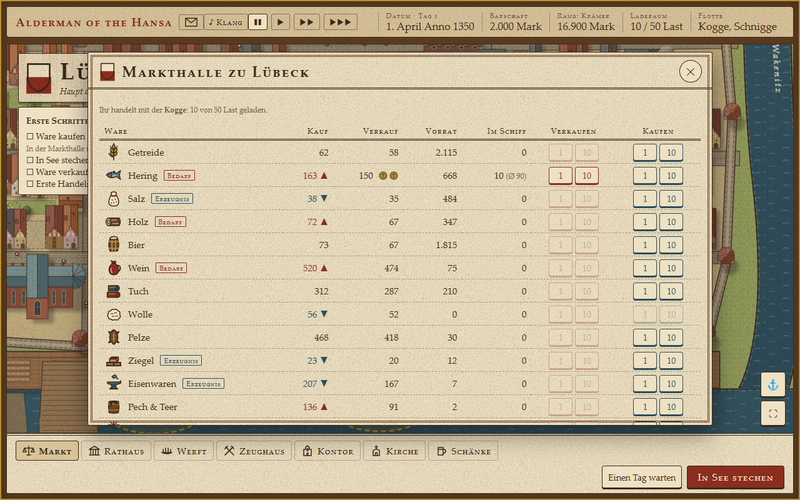Open the Kirche tab
This screenshot has width=800, height=500.
395,451
